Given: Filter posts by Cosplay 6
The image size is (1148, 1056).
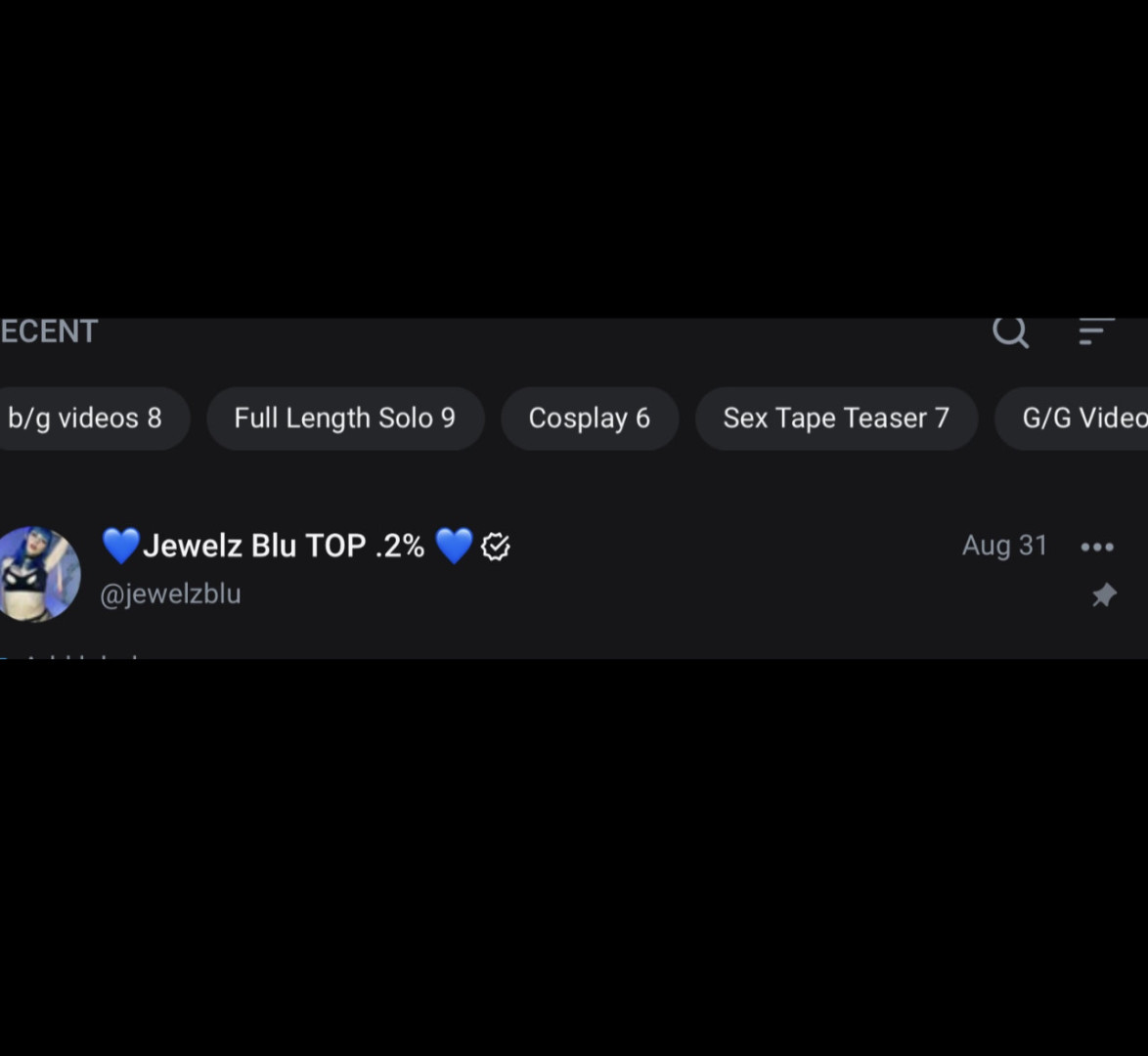Looking at the screenshot, I should pyautogui.click(x=589, y=418).
